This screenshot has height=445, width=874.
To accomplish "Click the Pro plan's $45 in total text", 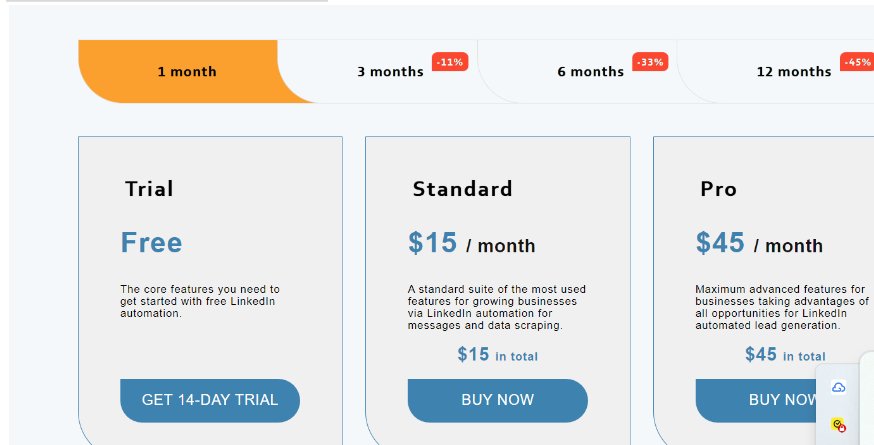I will [785, 355].
